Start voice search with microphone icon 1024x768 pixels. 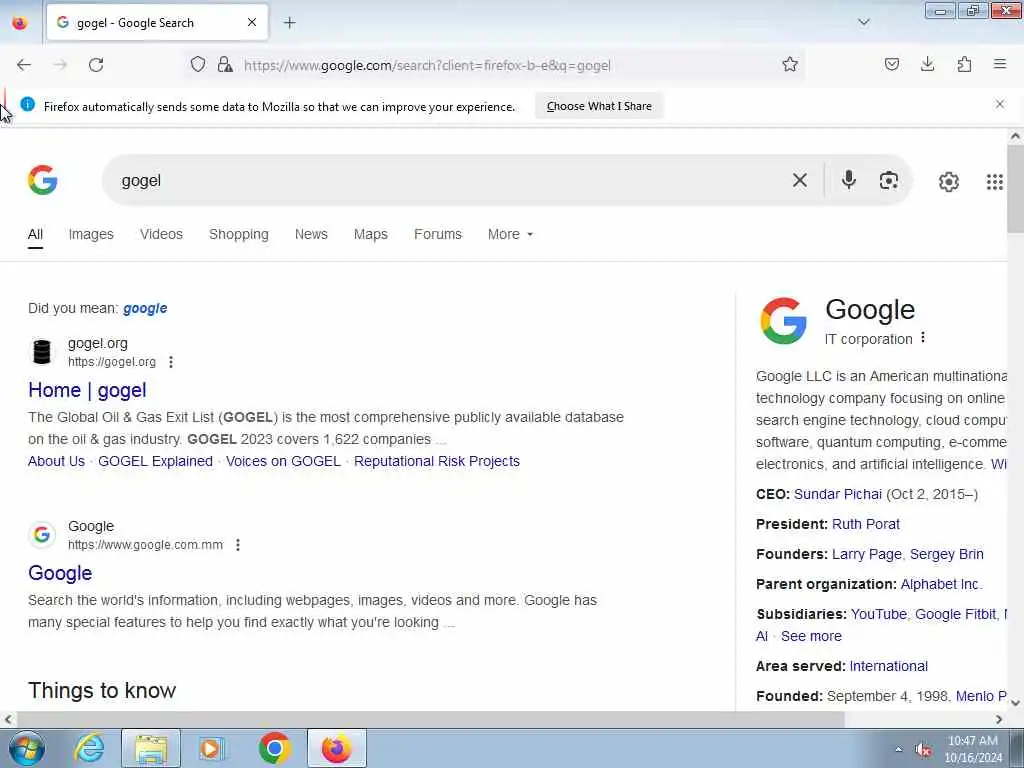(x=848, y=180)
